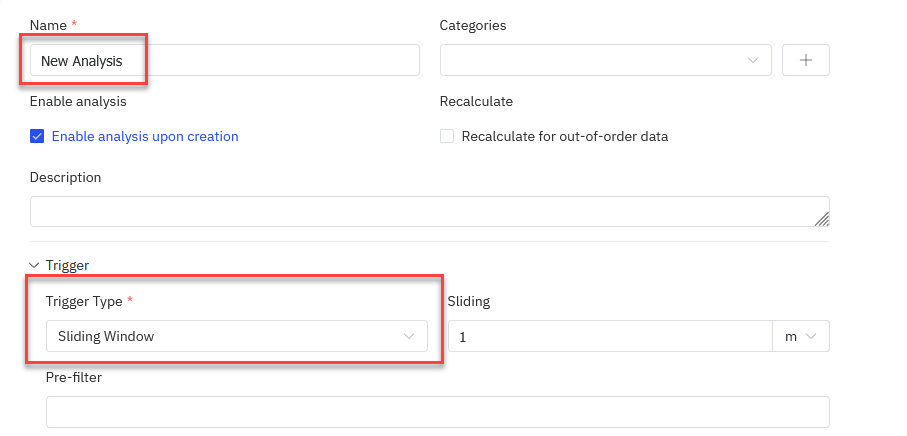Image resolution: width=907 pixels, height=436 pixels.
Task: Uncheck the Enable analysis upon creation checkbox
Action: coord(37,136)
